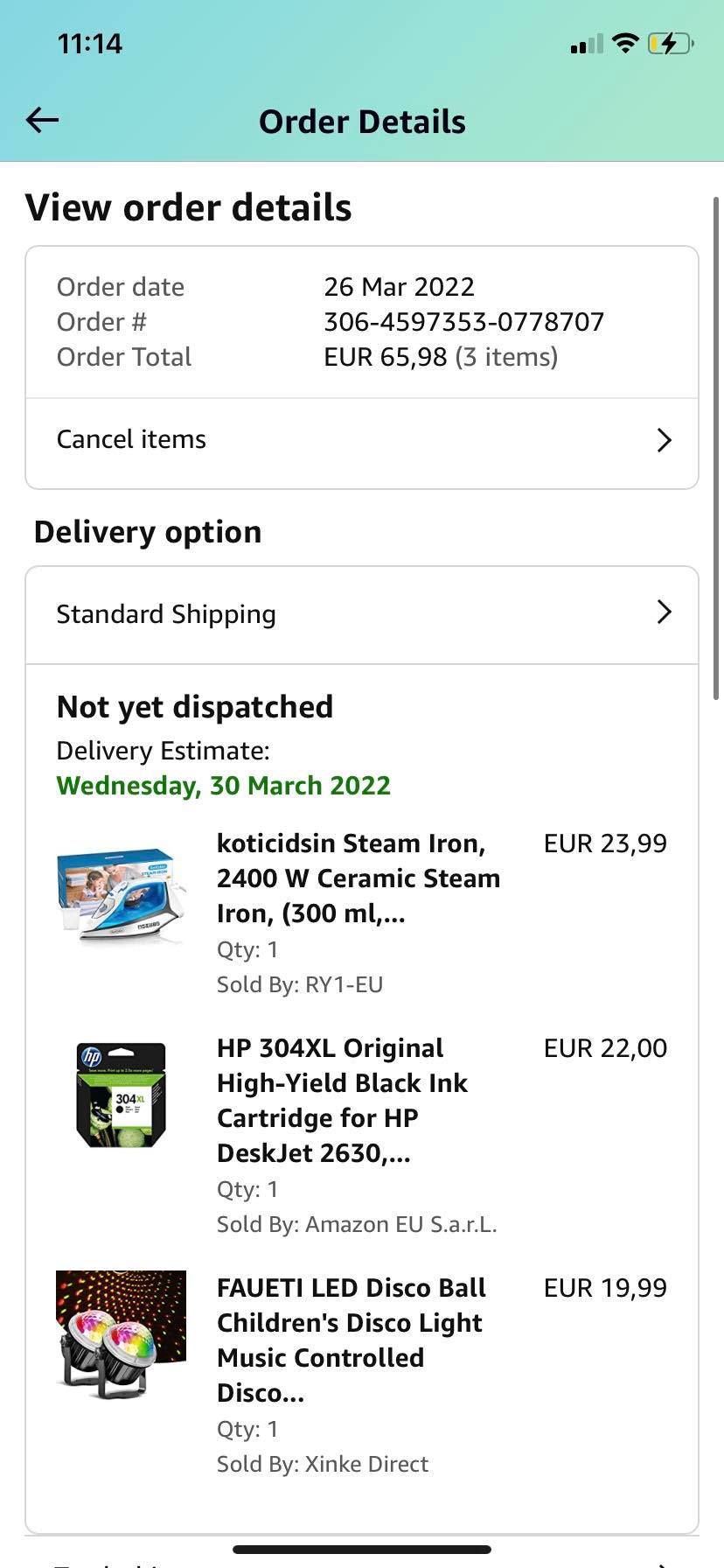Viewport: 724px width, 1568px height.
Task: Open Standard Shipping chevron arrow
Action: point(664,612)
